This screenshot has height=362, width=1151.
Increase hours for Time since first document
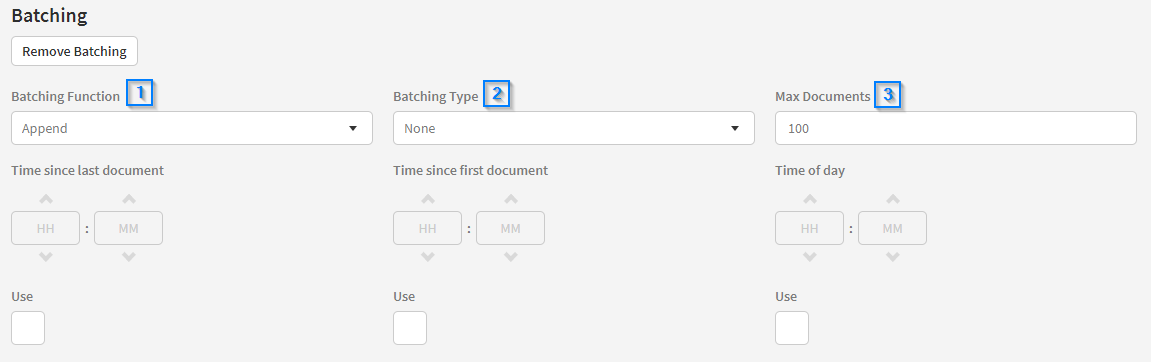point(428,198)
